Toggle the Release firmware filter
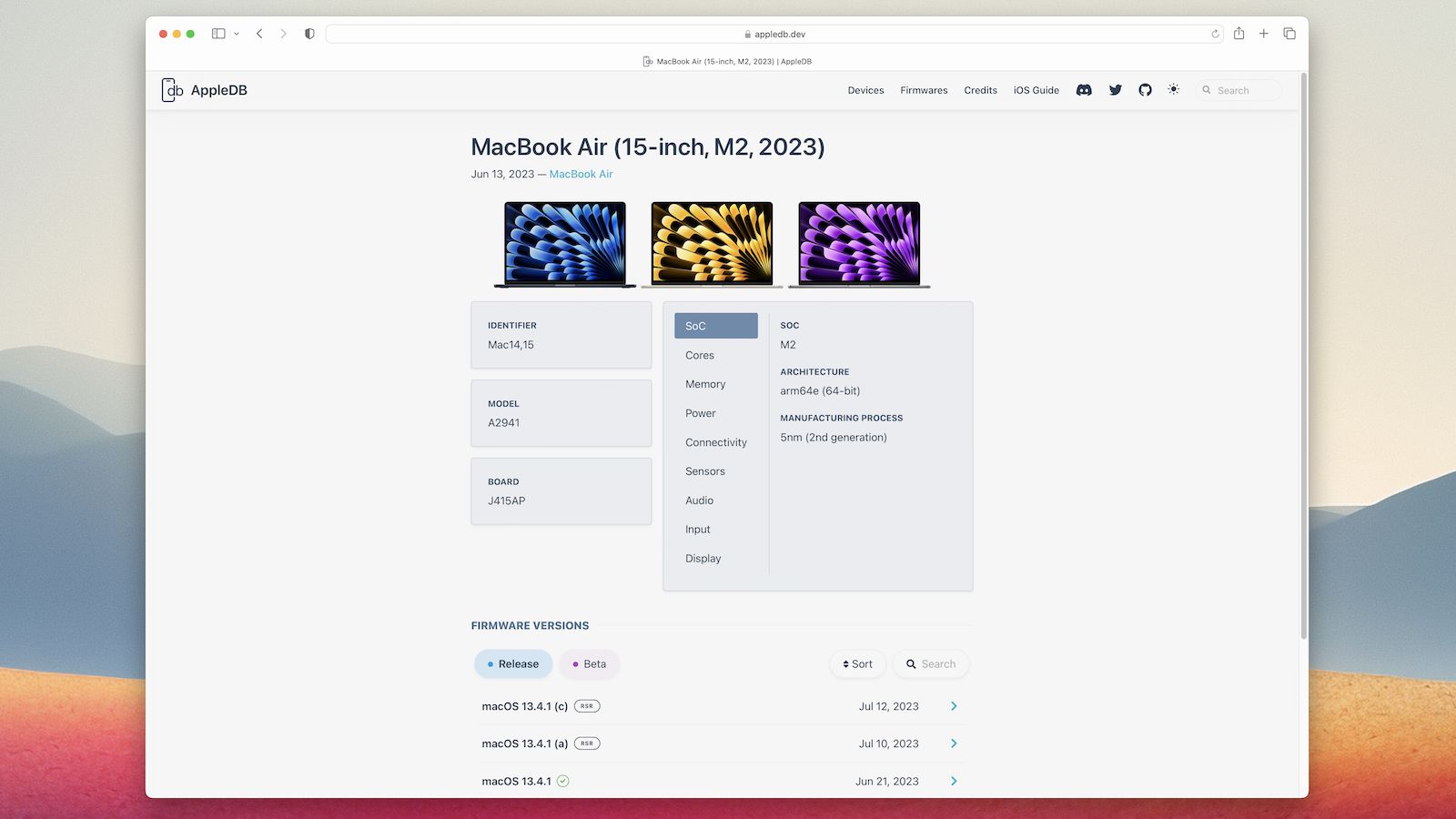The image size is (1456, 819). (x=513, y=664)
